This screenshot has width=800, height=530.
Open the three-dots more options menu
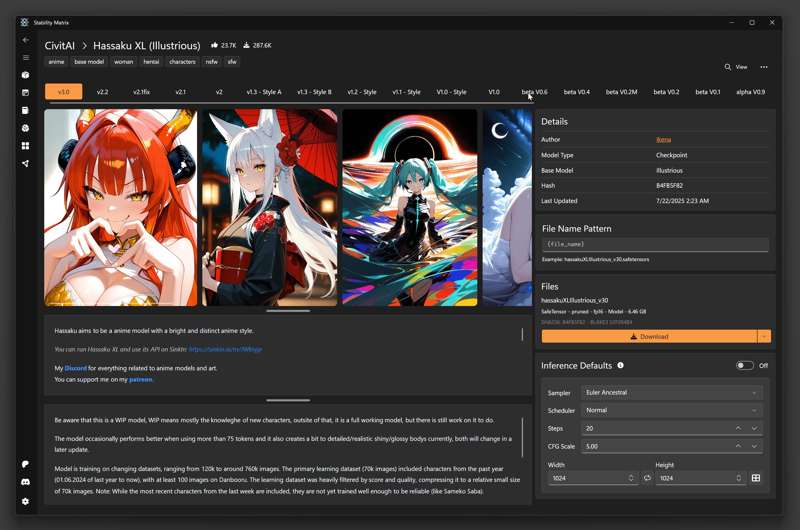tap(764, 67)
